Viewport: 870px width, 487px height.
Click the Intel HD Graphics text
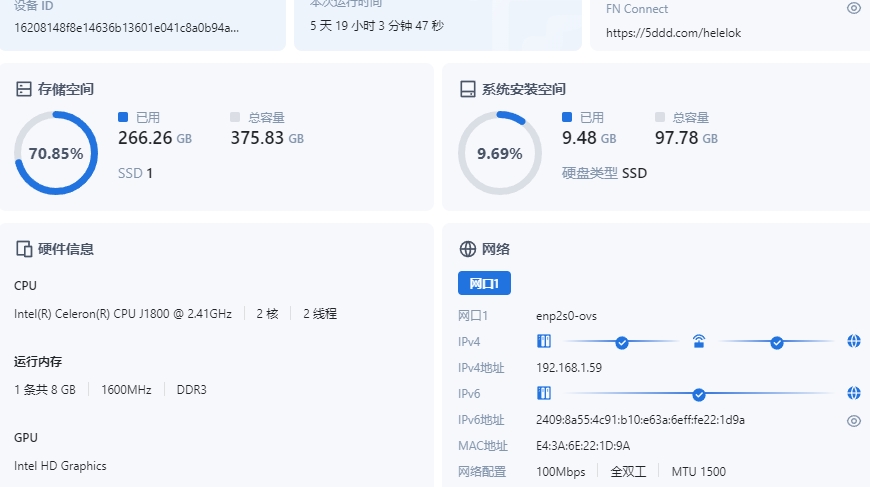(60, 466)
